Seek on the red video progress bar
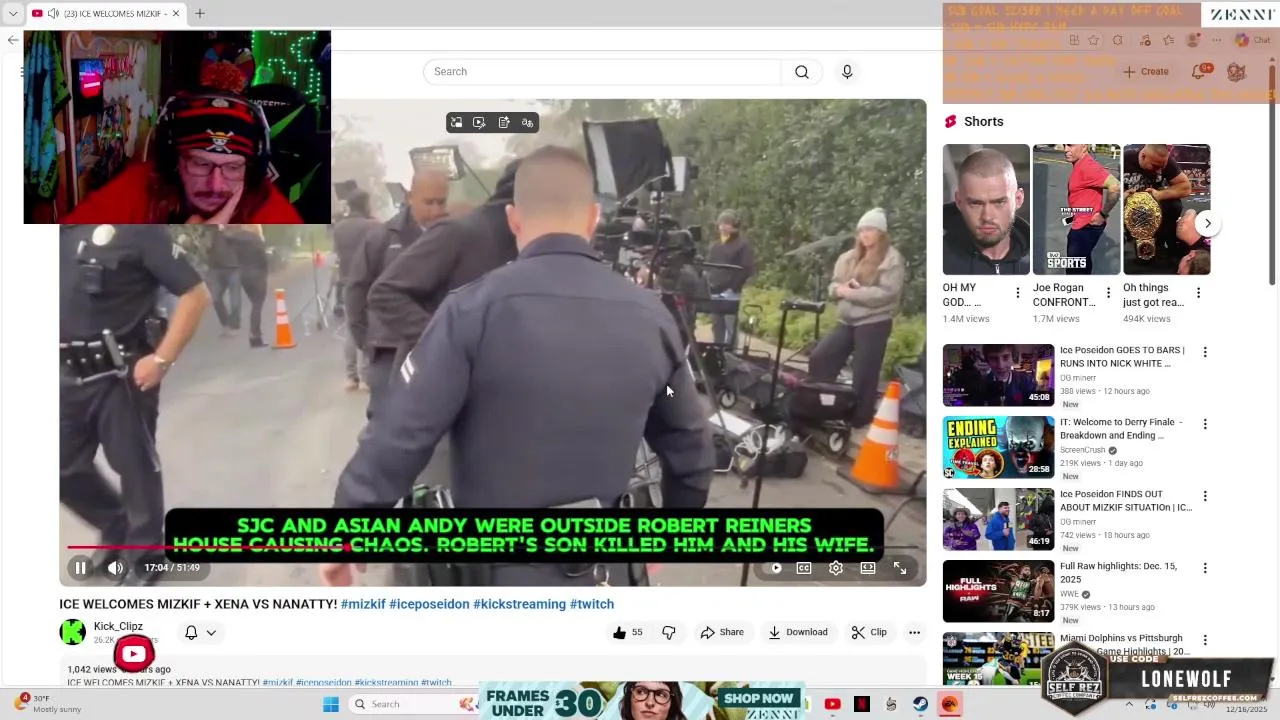The width and height of the screenshot is (1280, 720). 492,547
